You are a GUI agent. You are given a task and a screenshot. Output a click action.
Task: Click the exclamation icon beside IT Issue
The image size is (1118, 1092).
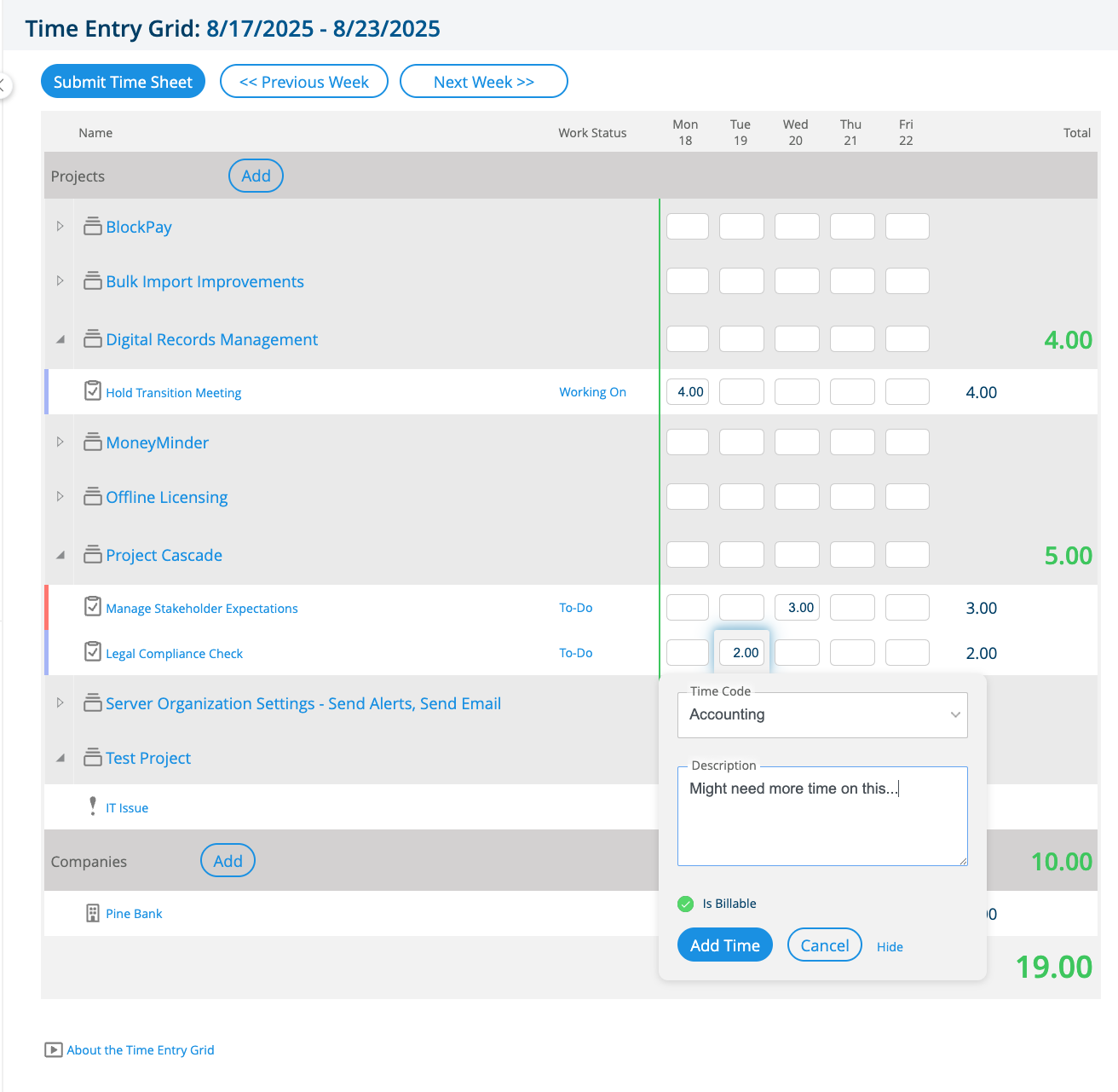click(x=92, y=806)
